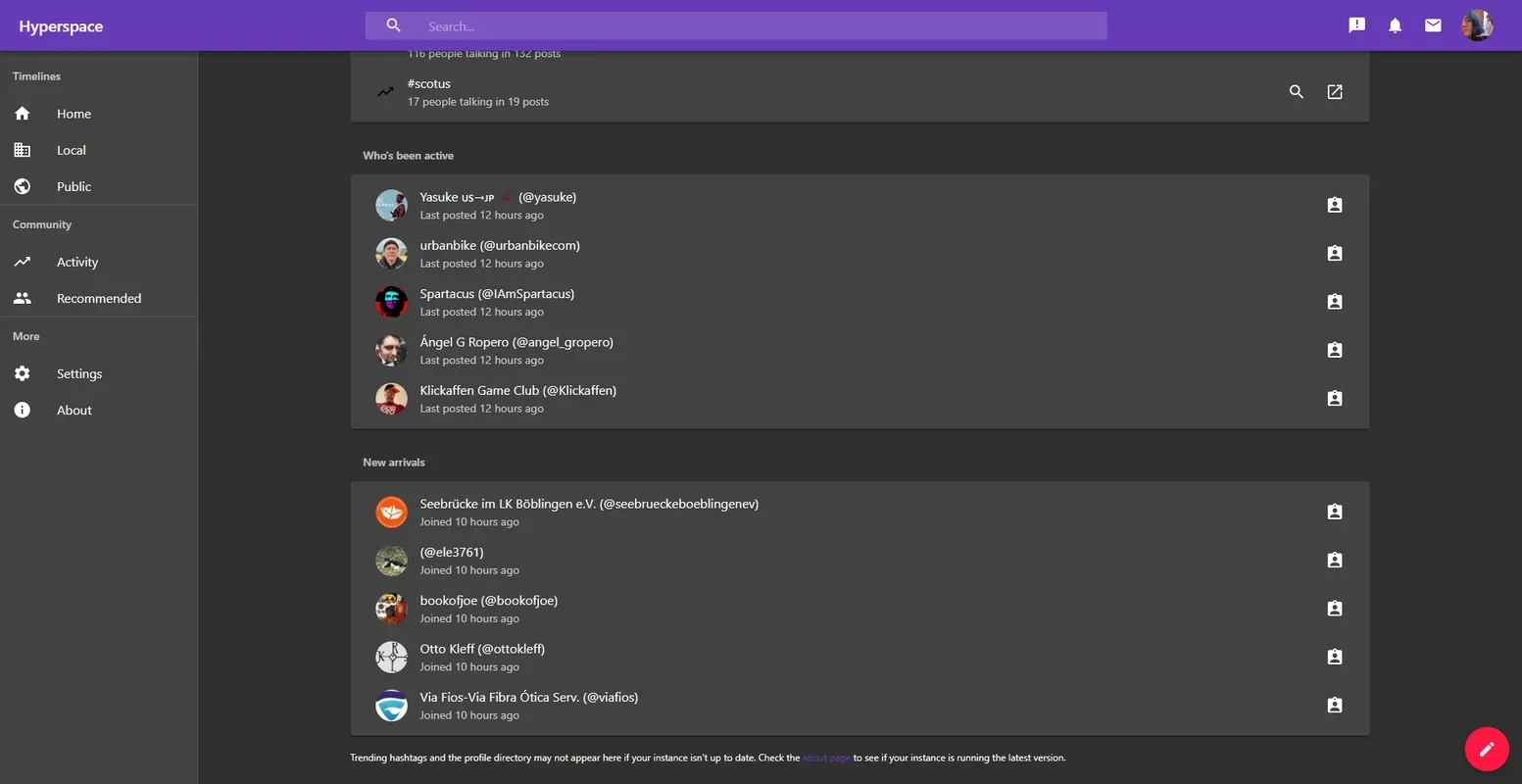Open the Public timeline
Image resolution: width=1522 pixels, height=784 pixels.
pos(98,186)
